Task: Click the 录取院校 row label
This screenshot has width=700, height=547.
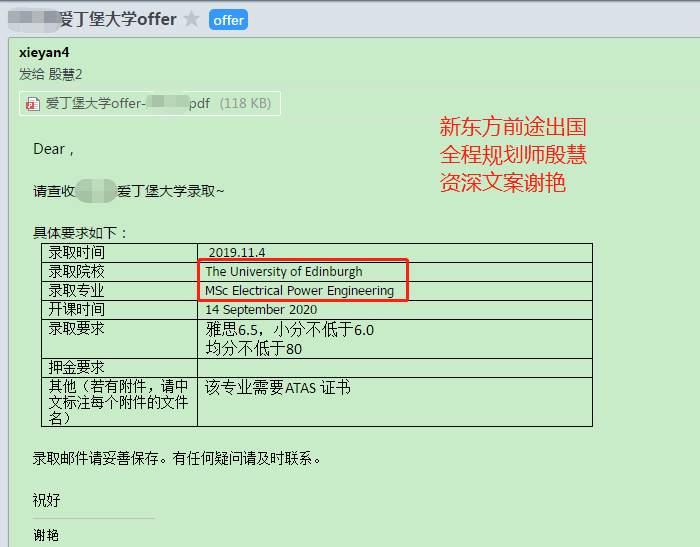Action: (76, 271)
